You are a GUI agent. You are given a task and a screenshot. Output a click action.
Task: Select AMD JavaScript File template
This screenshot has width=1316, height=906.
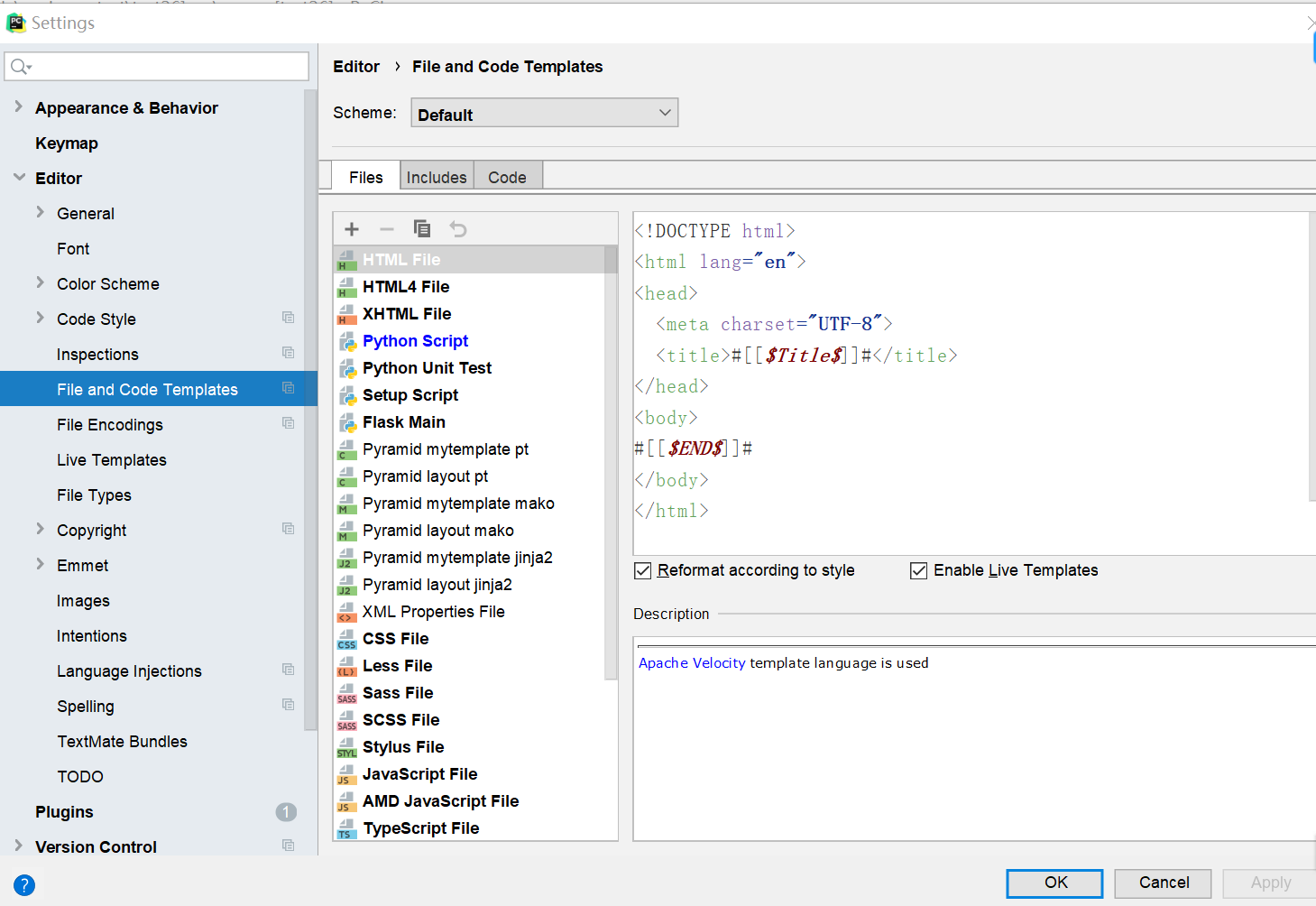(441, 801)
